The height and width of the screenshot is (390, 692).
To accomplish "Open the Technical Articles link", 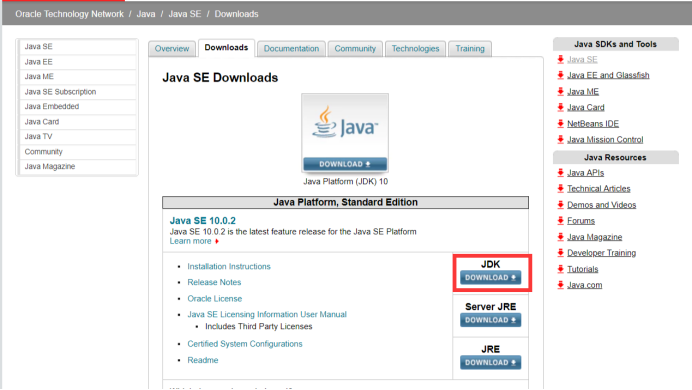I will pos(598,189).
